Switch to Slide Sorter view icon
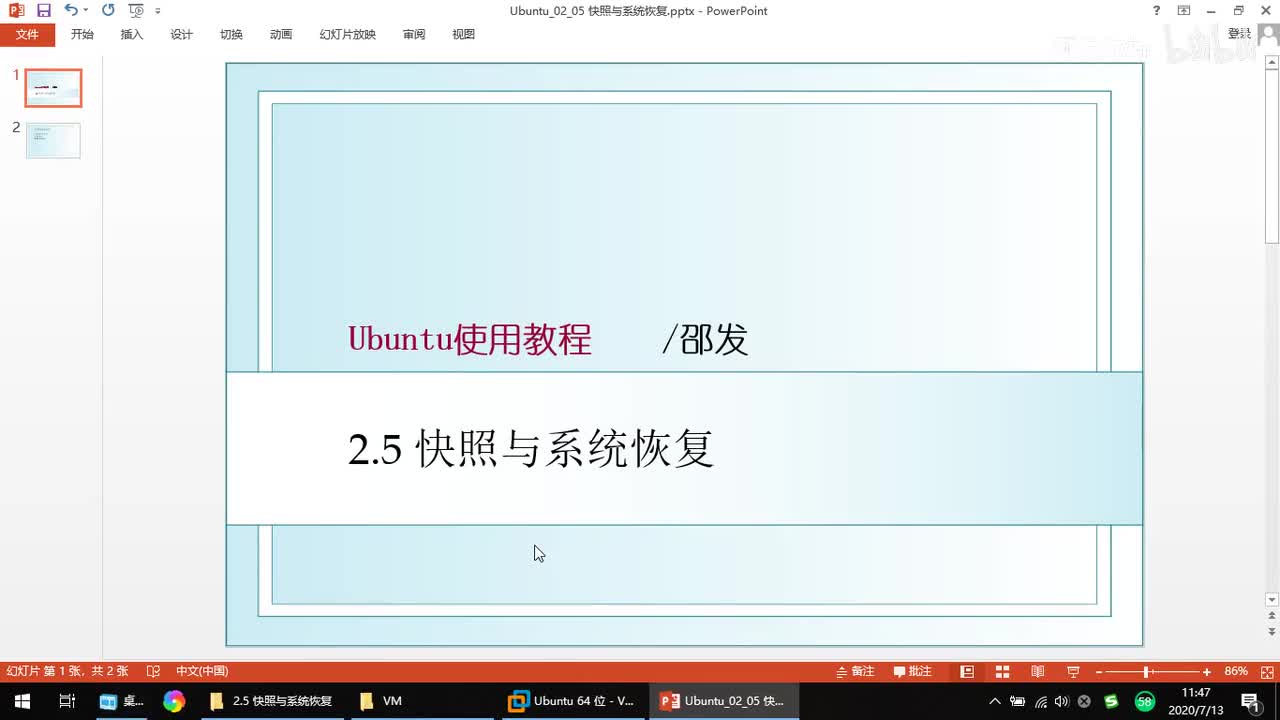The image size is (1280, 720). tap(1002, 671)
